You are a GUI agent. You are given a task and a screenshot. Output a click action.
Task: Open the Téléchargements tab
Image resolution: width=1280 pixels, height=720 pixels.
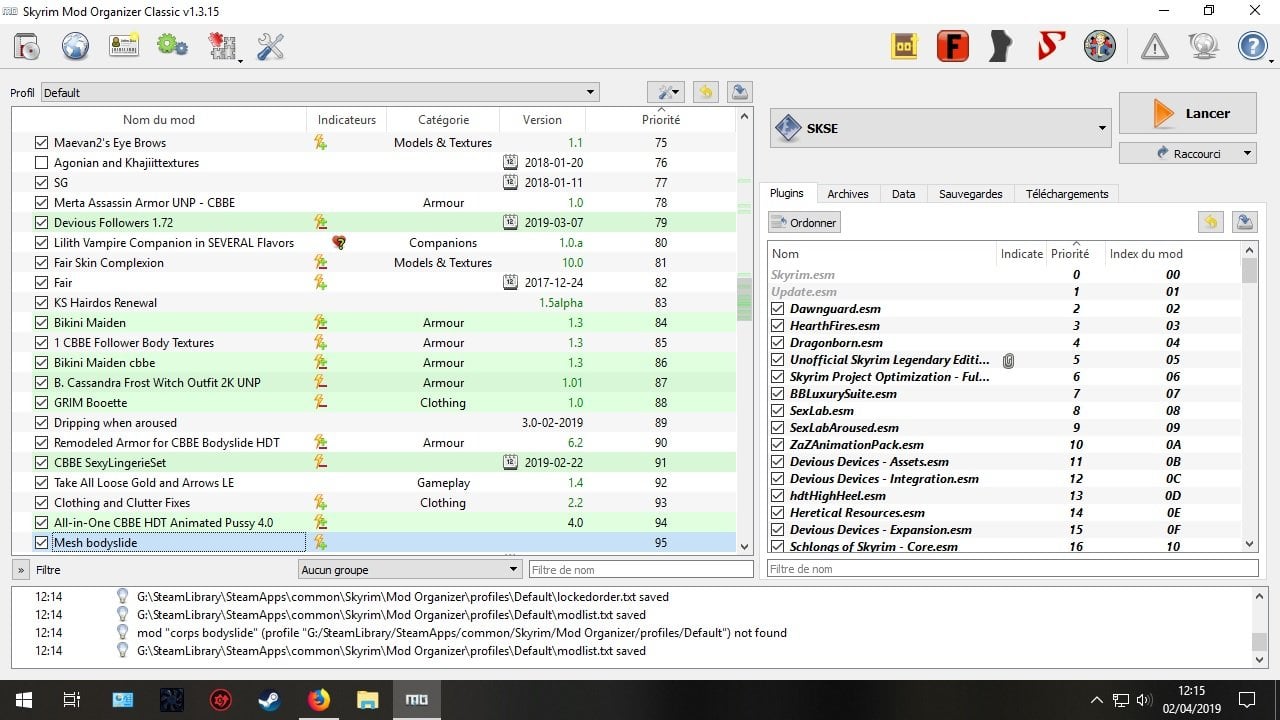tap(1067, 194)
